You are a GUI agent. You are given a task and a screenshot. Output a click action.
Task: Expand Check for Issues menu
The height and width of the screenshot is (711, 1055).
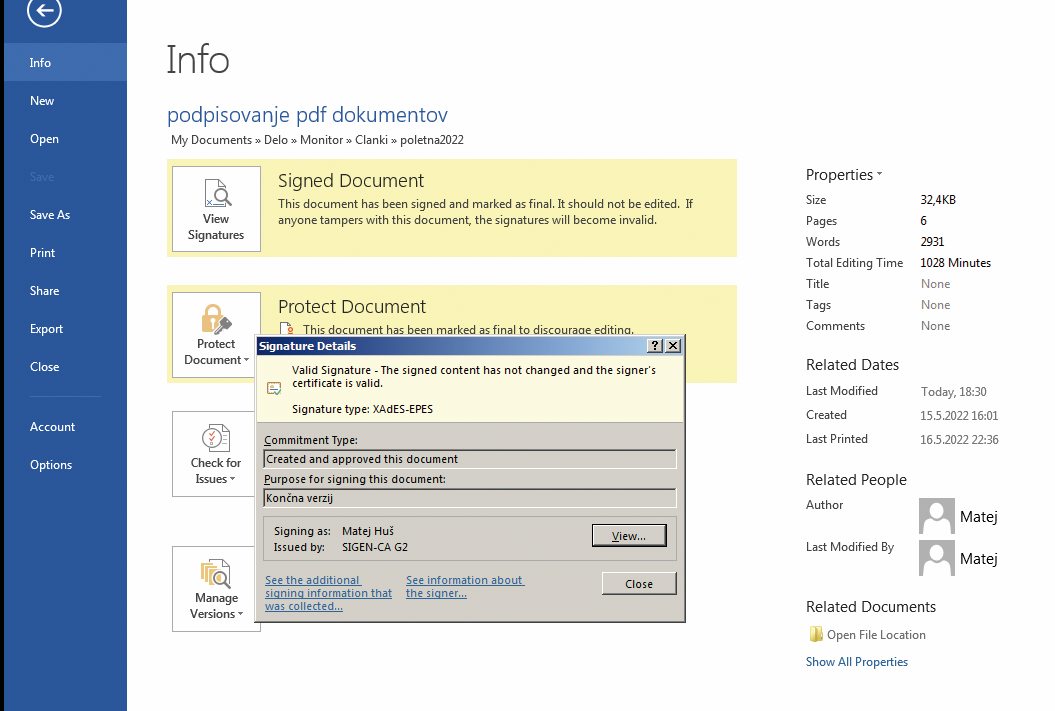[214, 454]
